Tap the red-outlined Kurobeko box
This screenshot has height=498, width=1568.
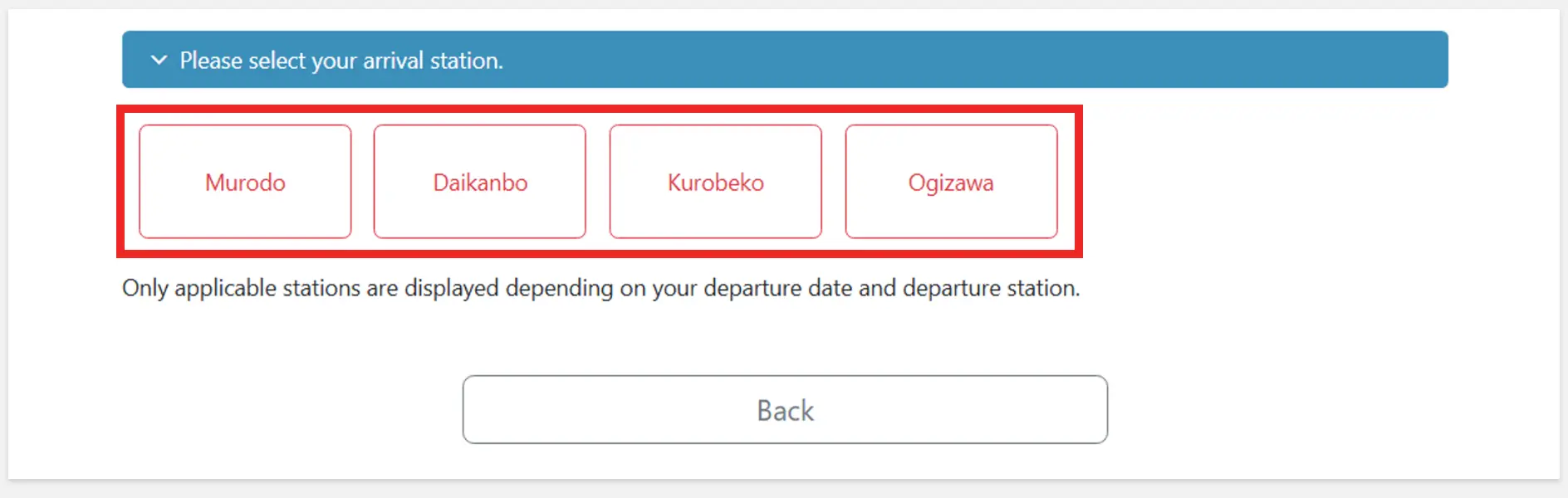tap(715, 182)
